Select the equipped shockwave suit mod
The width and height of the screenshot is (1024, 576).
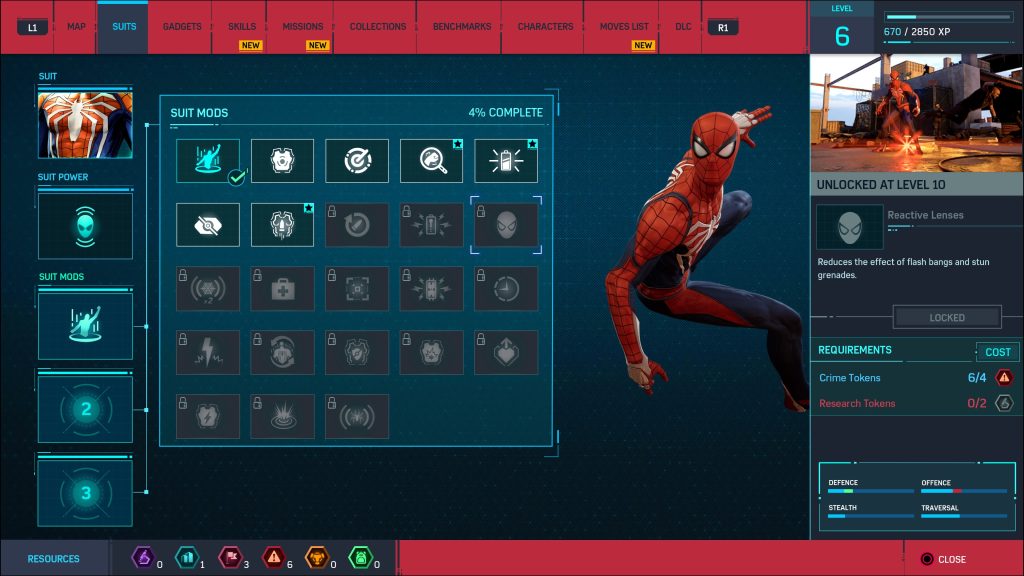[207, 160]
